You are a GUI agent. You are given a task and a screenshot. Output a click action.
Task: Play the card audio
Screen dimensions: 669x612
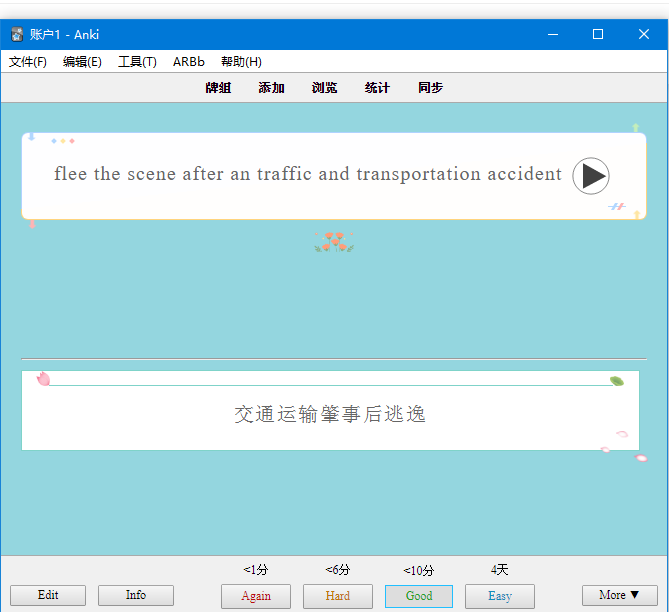(590, 176)
